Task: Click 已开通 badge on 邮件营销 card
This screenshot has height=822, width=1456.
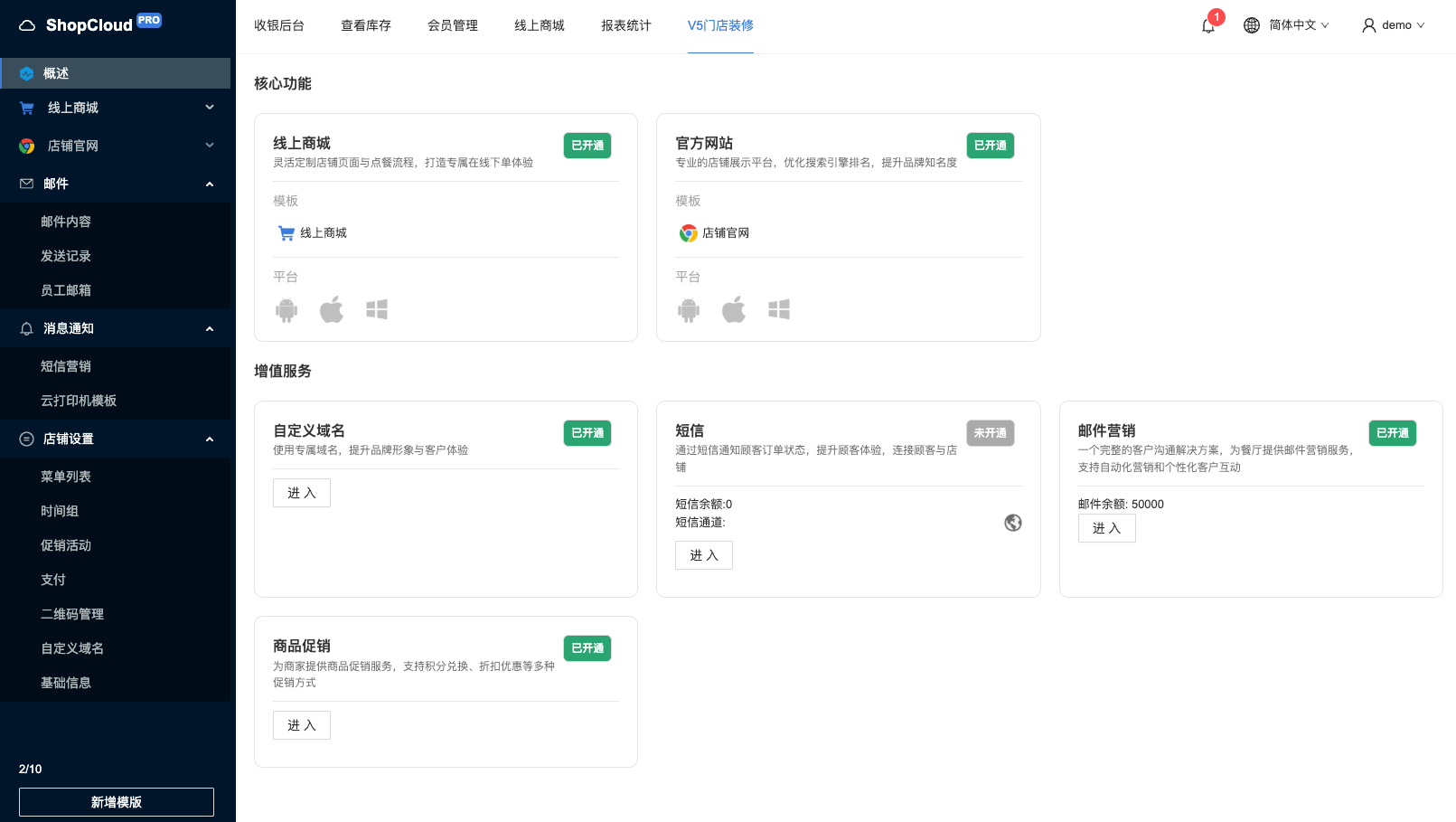Action: (x=1393, y=433)
